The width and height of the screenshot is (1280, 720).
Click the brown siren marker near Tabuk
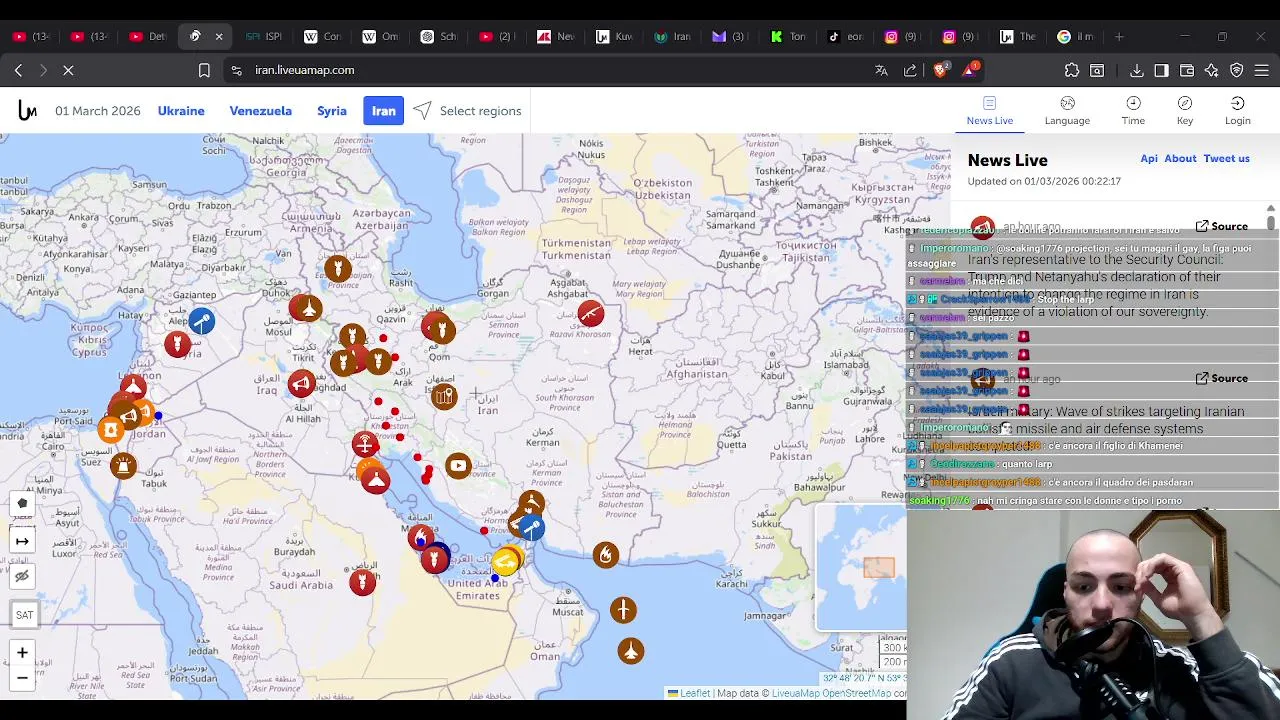(123, 465)
